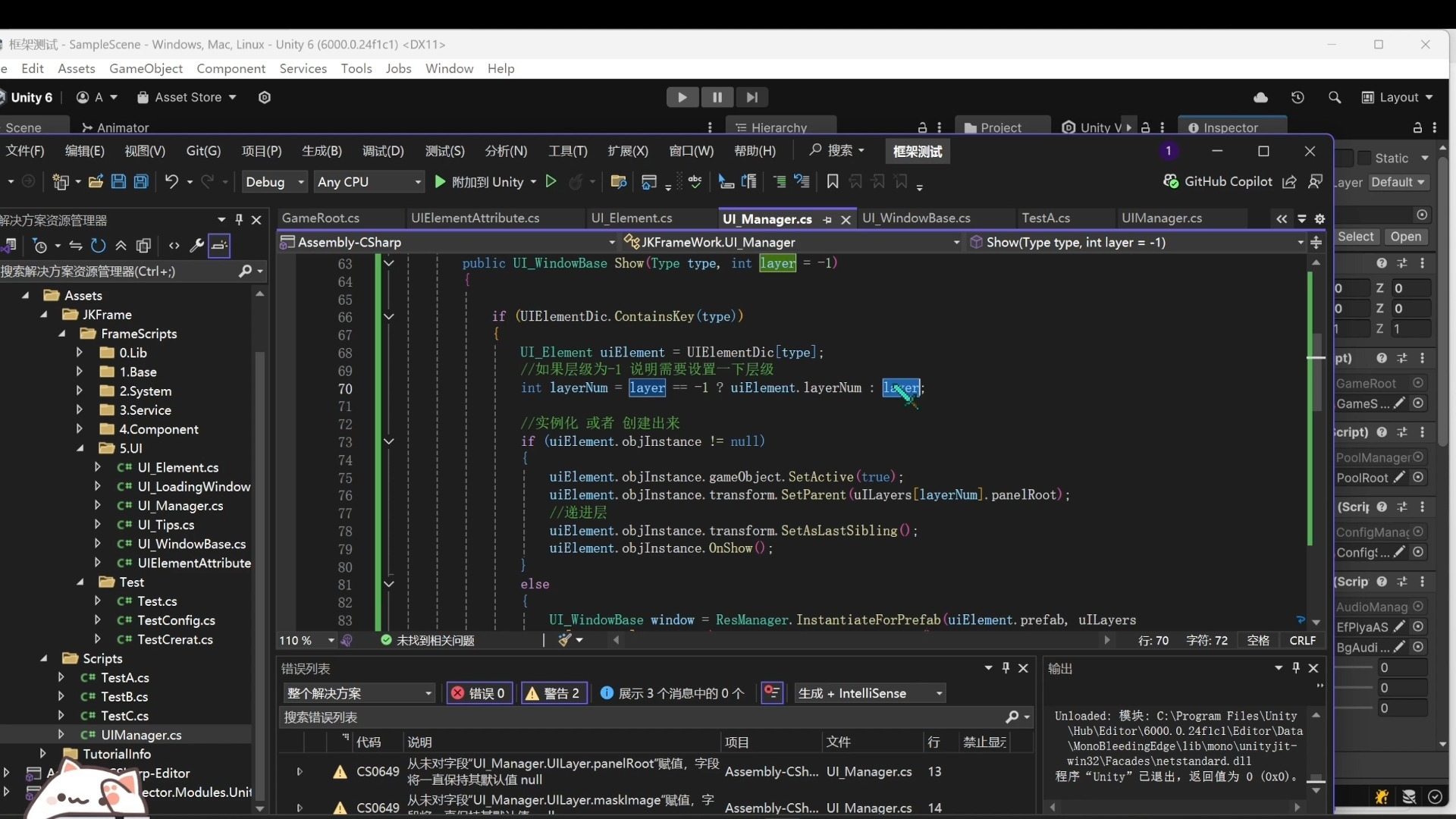Expand 0.Lib folder
This screenshot has width=1456, height=819.
[79, 352]
